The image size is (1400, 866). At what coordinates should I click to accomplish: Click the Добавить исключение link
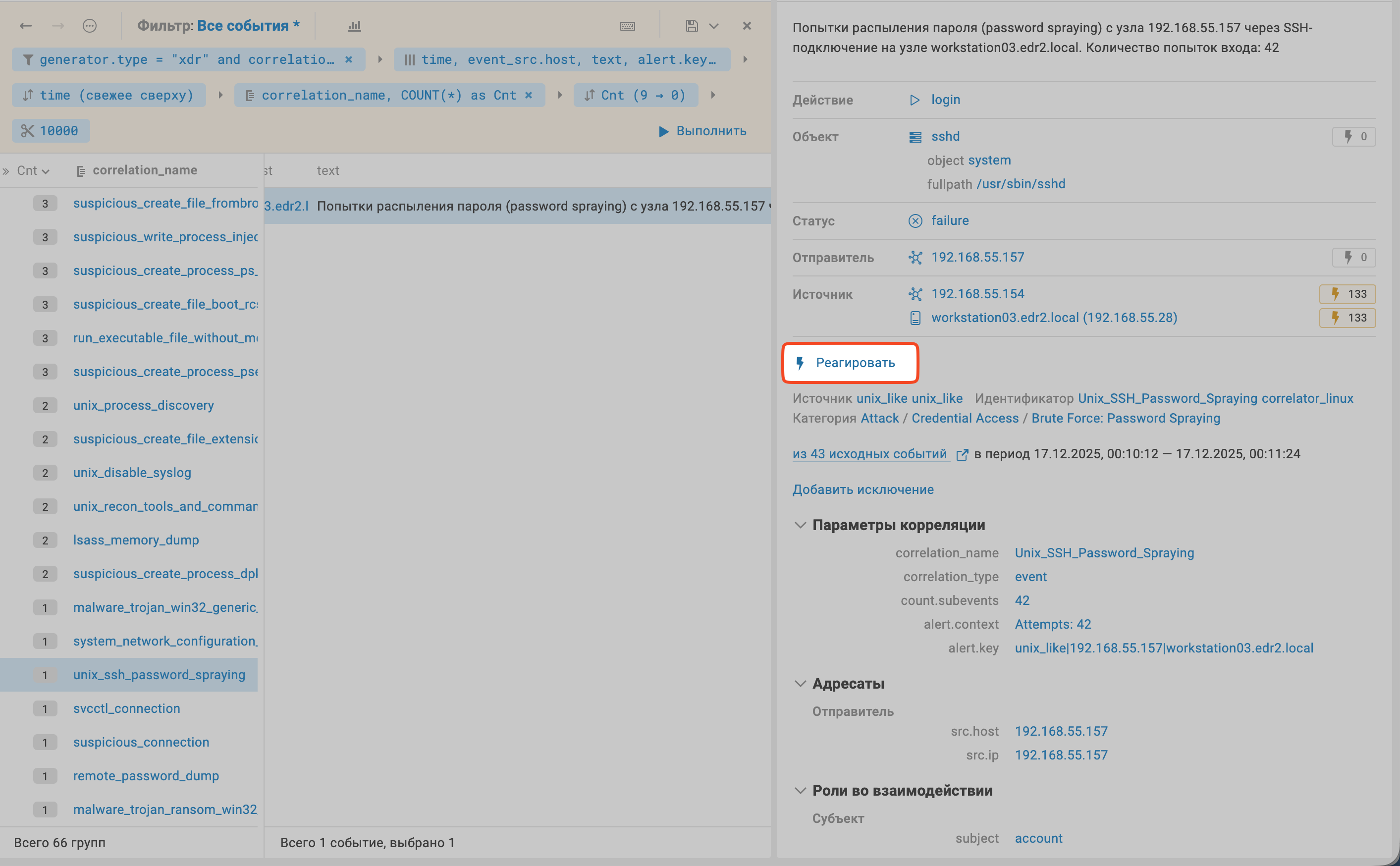click(x=862, y=489)
